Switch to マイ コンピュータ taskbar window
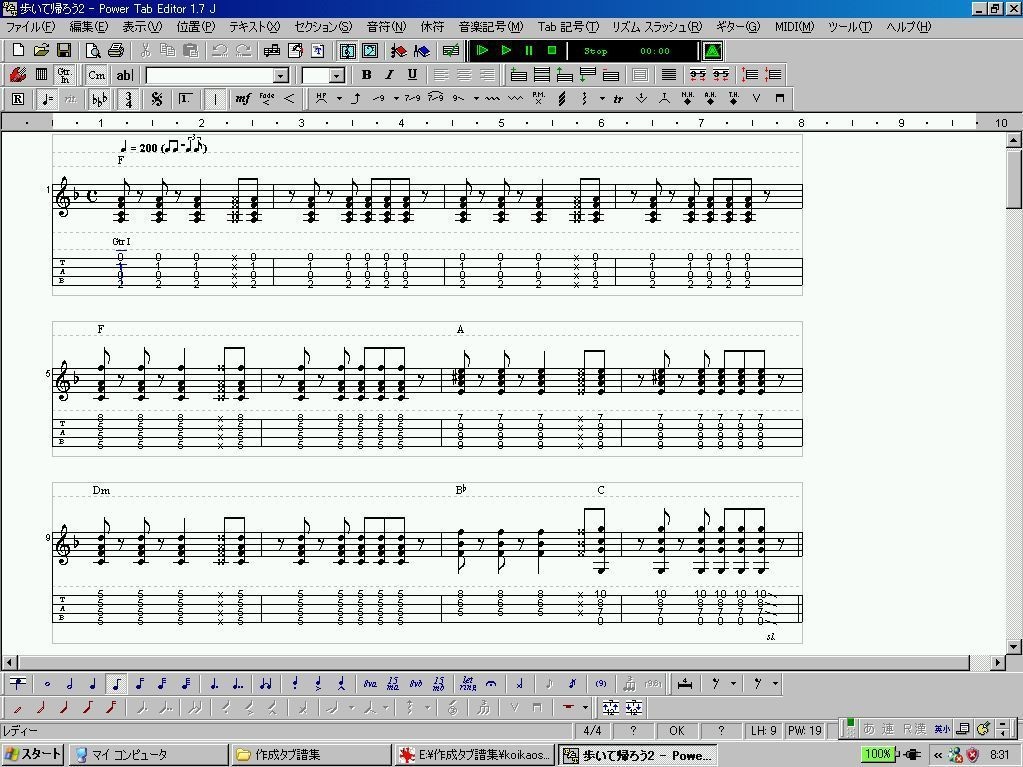 pos(149,755)
